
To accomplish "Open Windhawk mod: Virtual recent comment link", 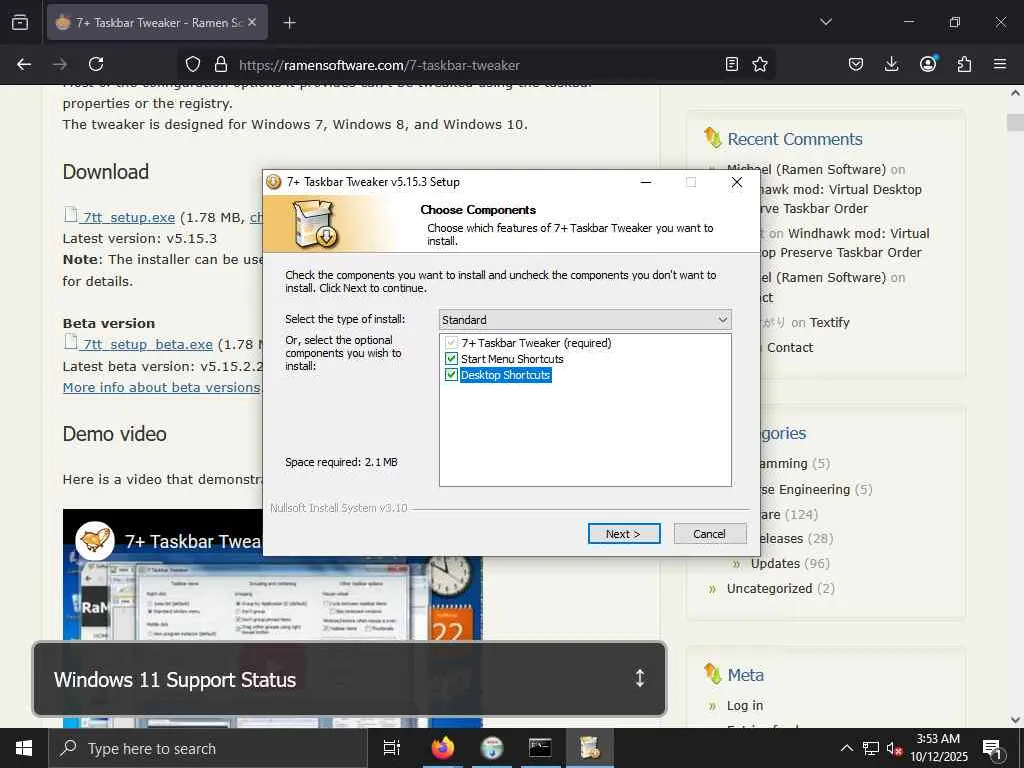I will [x=858, y=233].
